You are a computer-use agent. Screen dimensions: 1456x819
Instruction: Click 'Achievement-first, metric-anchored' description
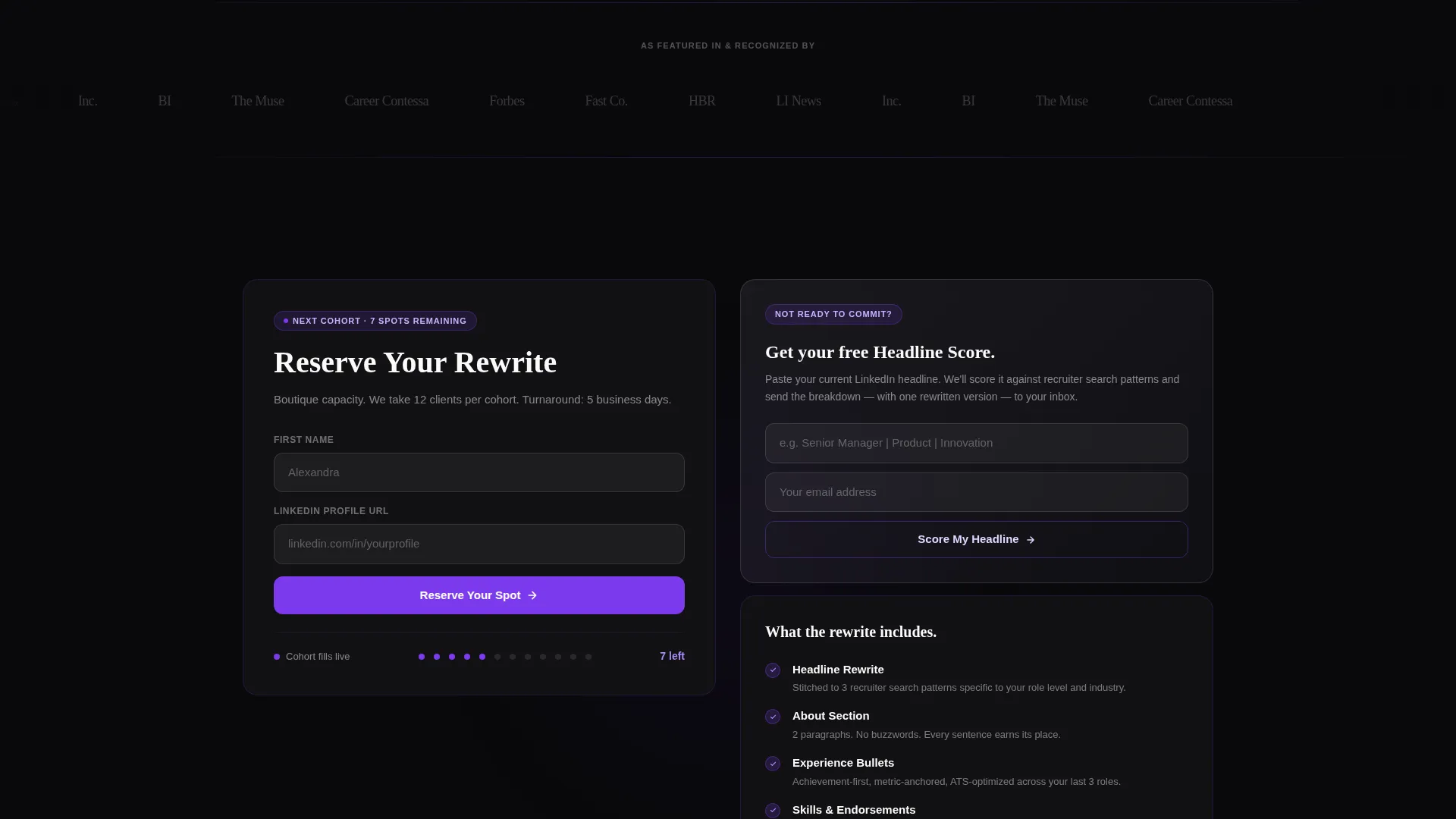click(x=956, y=782)
